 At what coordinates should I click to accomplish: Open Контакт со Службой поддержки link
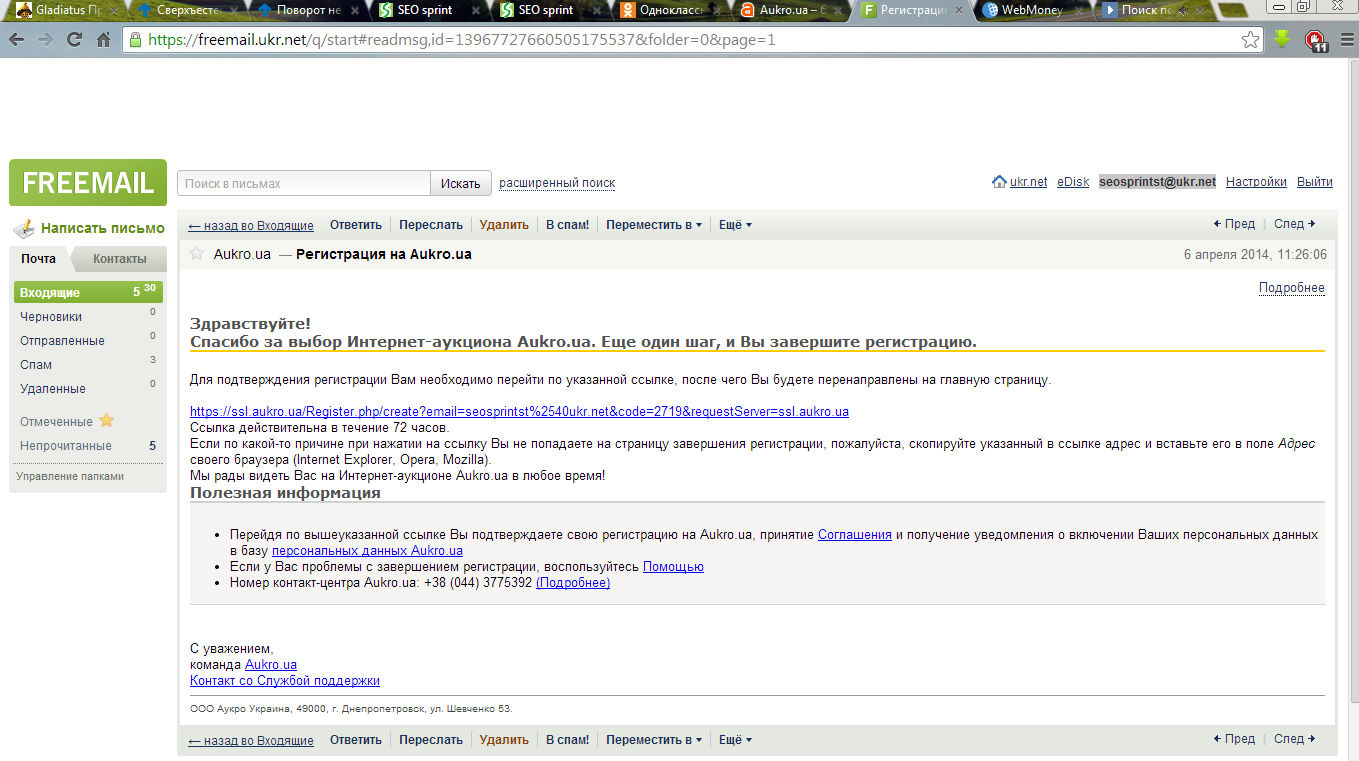coord(285,680)
